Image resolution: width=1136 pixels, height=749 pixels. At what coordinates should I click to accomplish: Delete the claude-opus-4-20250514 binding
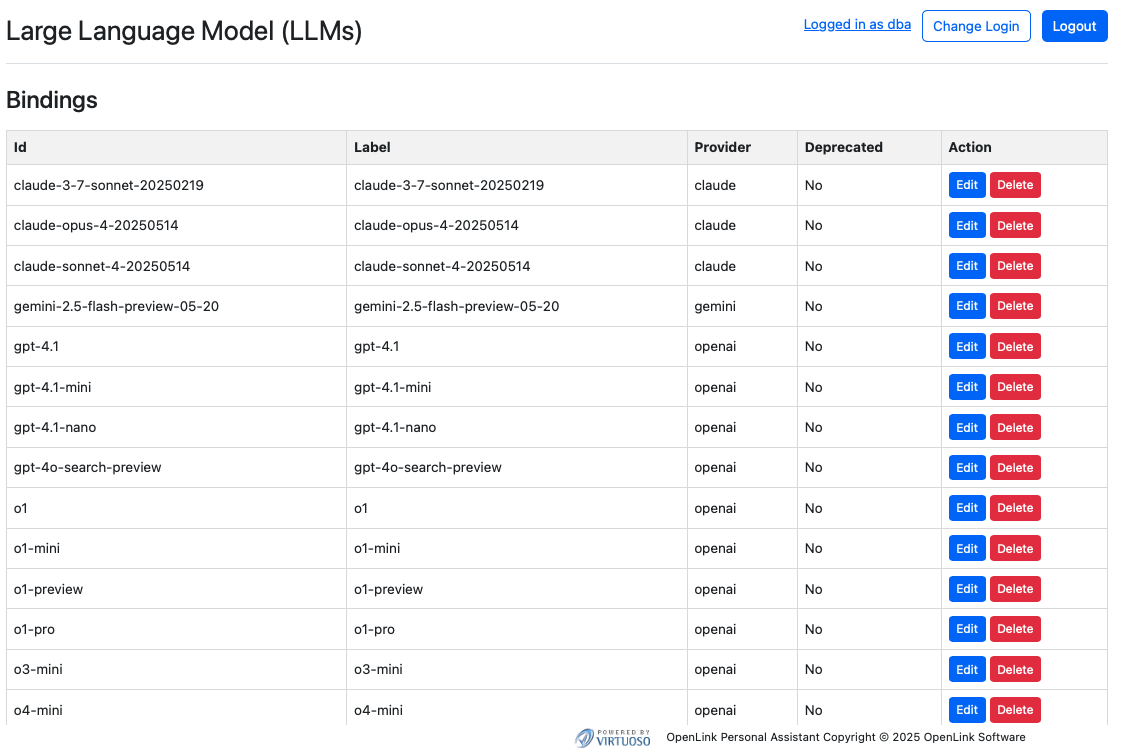1015,225
